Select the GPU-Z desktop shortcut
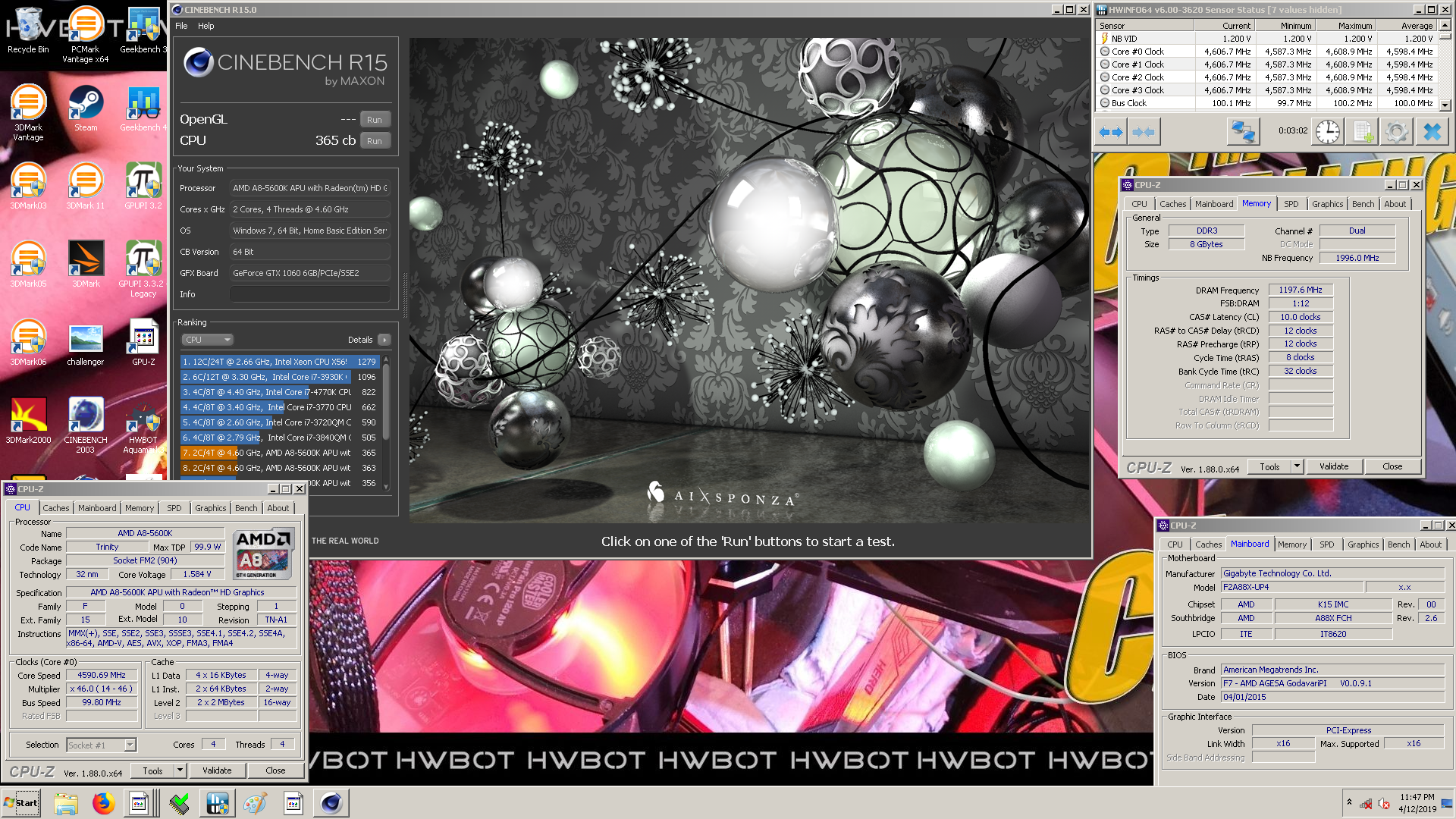Screen dimensions: 1456x819 tap(143, 342)
